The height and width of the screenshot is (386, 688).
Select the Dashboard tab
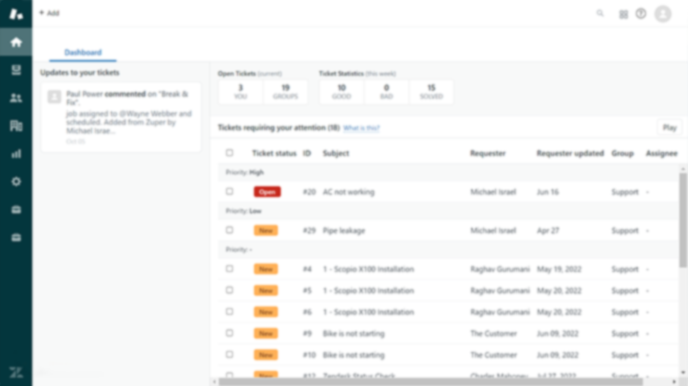[x=83, y=52]
